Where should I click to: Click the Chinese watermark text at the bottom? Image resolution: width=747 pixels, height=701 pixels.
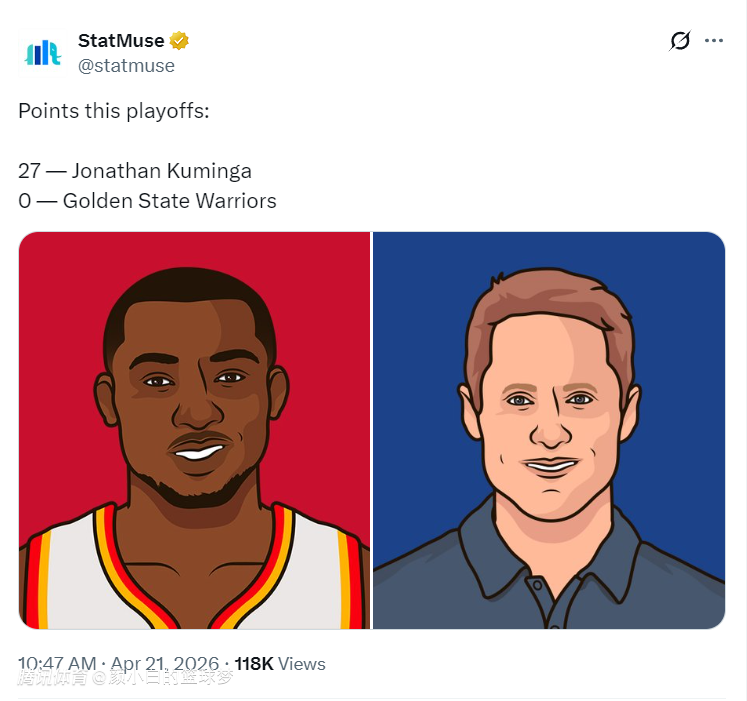pyautogui.click(x=125, y=678)
